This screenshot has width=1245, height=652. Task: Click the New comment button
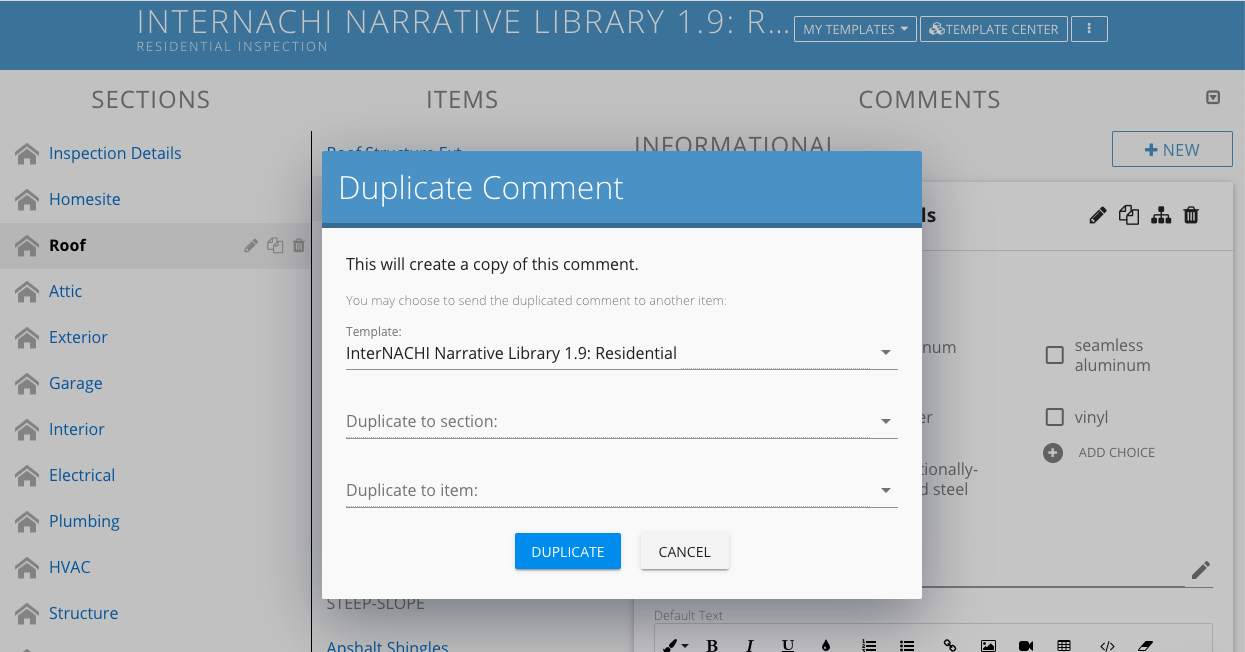pos(1172,150)
